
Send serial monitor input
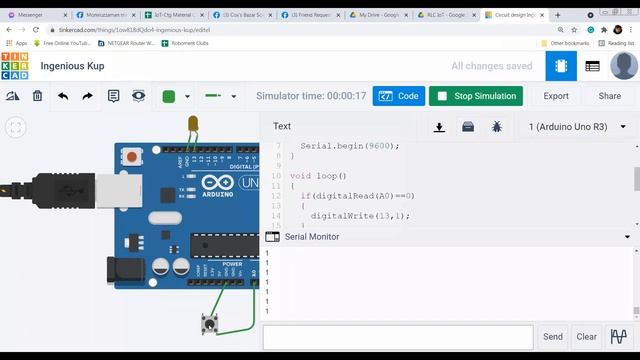pos(553,337)
